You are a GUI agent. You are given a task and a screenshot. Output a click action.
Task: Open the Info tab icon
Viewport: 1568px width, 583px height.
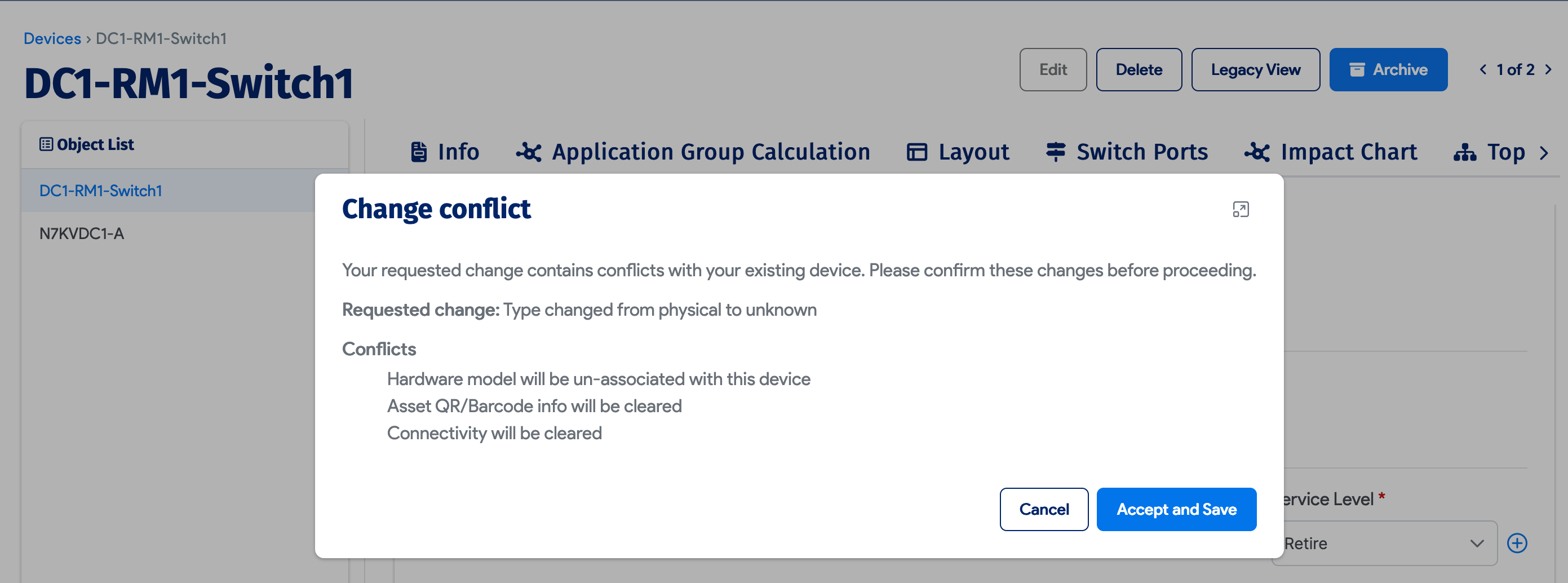click(x=419, y=152)
